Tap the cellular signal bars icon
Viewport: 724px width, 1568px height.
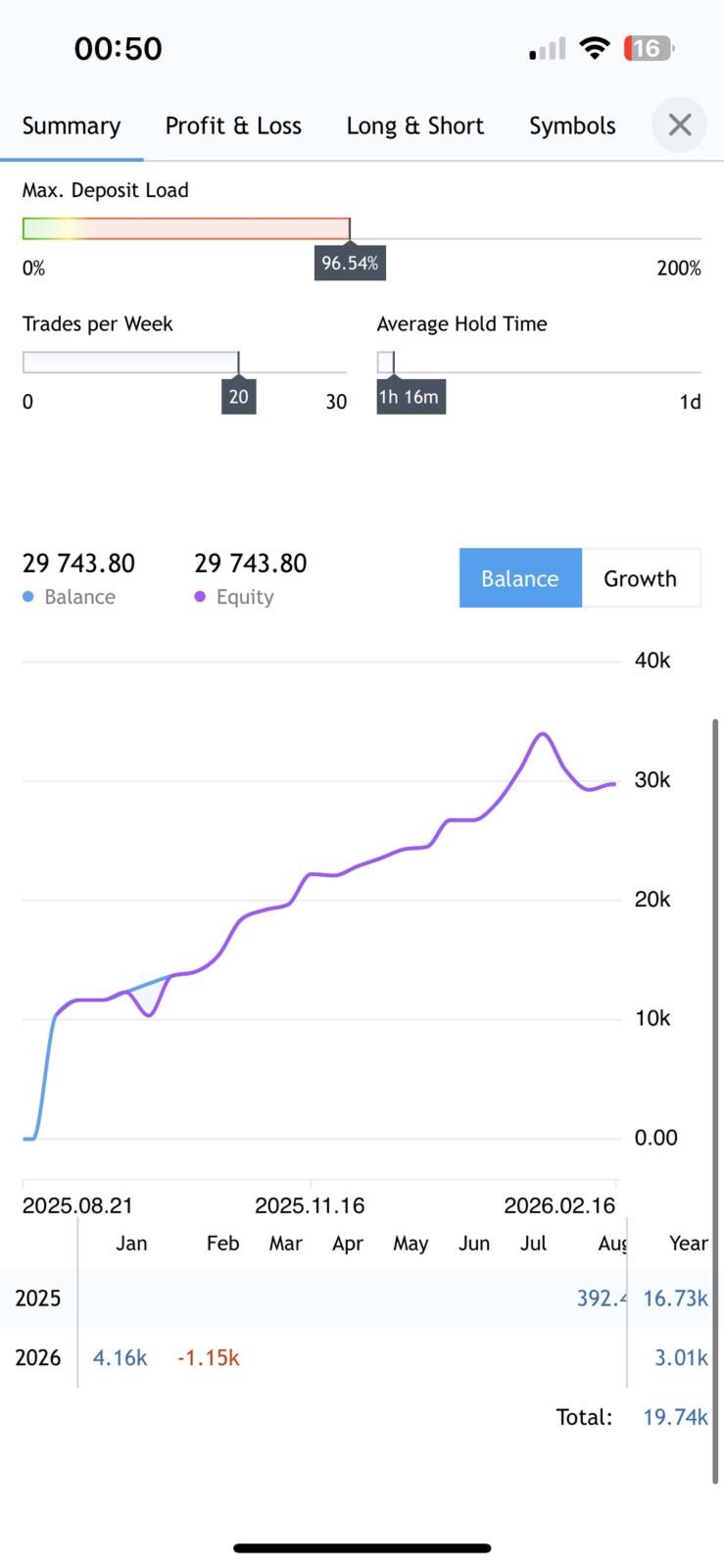pyautogui.click(x=548, y=49)
